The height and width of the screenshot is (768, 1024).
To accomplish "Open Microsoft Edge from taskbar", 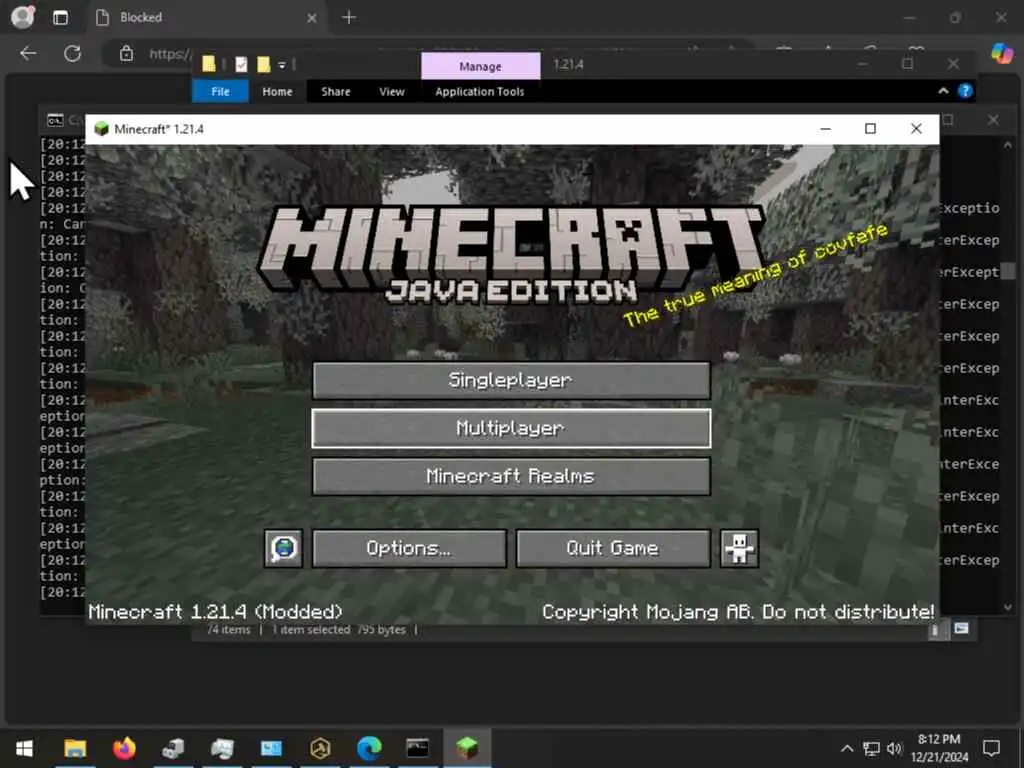I will (369, 748).
